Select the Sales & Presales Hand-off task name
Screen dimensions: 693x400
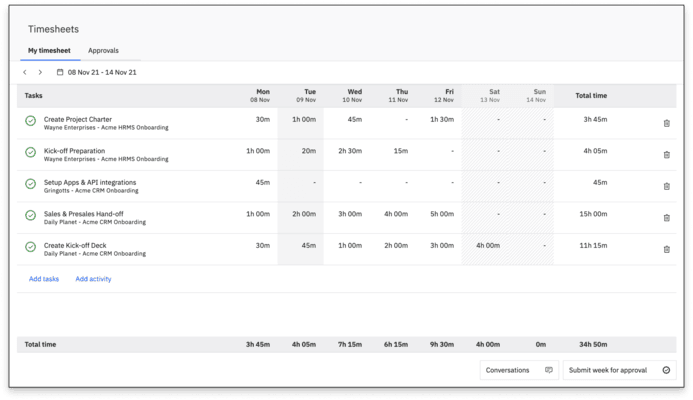coord(84,214)
